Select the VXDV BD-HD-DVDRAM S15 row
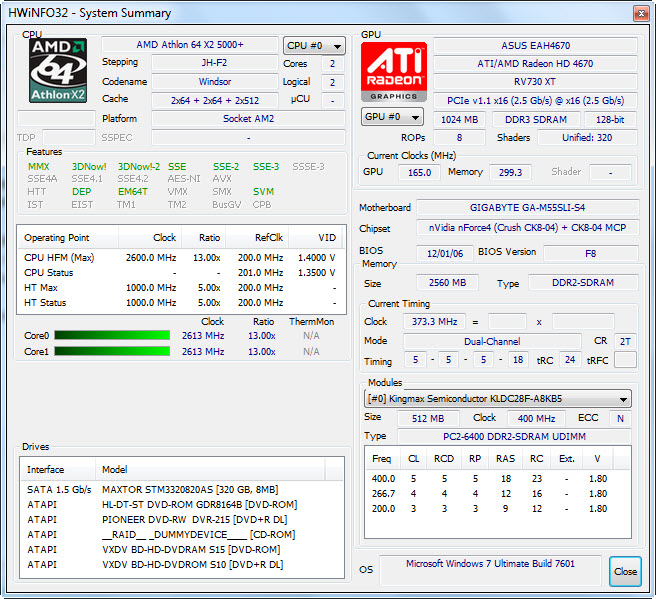The image size is (656, 599). [x=182, y=550]
